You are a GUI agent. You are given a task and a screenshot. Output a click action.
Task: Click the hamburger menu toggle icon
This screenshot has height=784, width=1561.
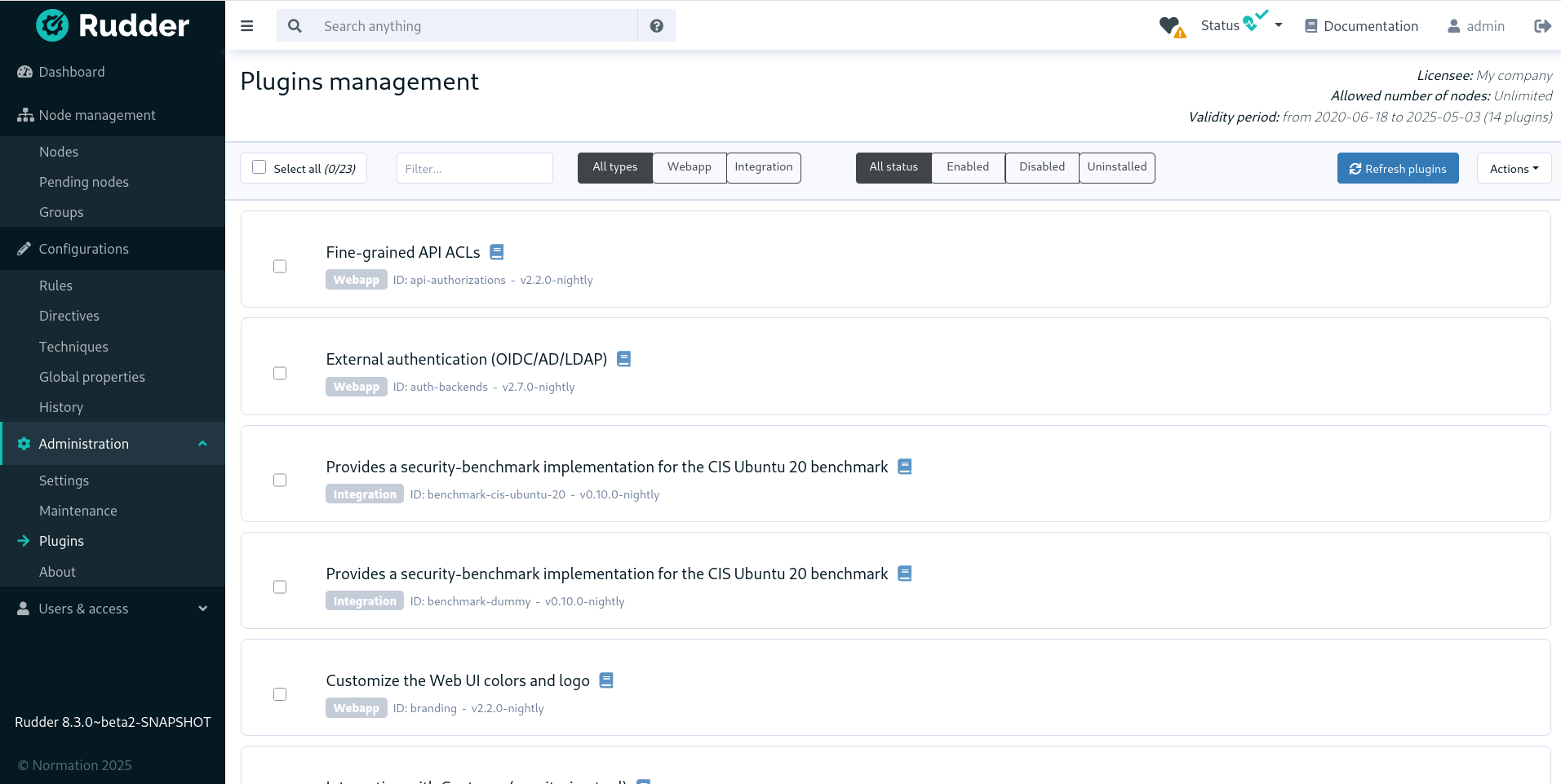click(246, 26)
